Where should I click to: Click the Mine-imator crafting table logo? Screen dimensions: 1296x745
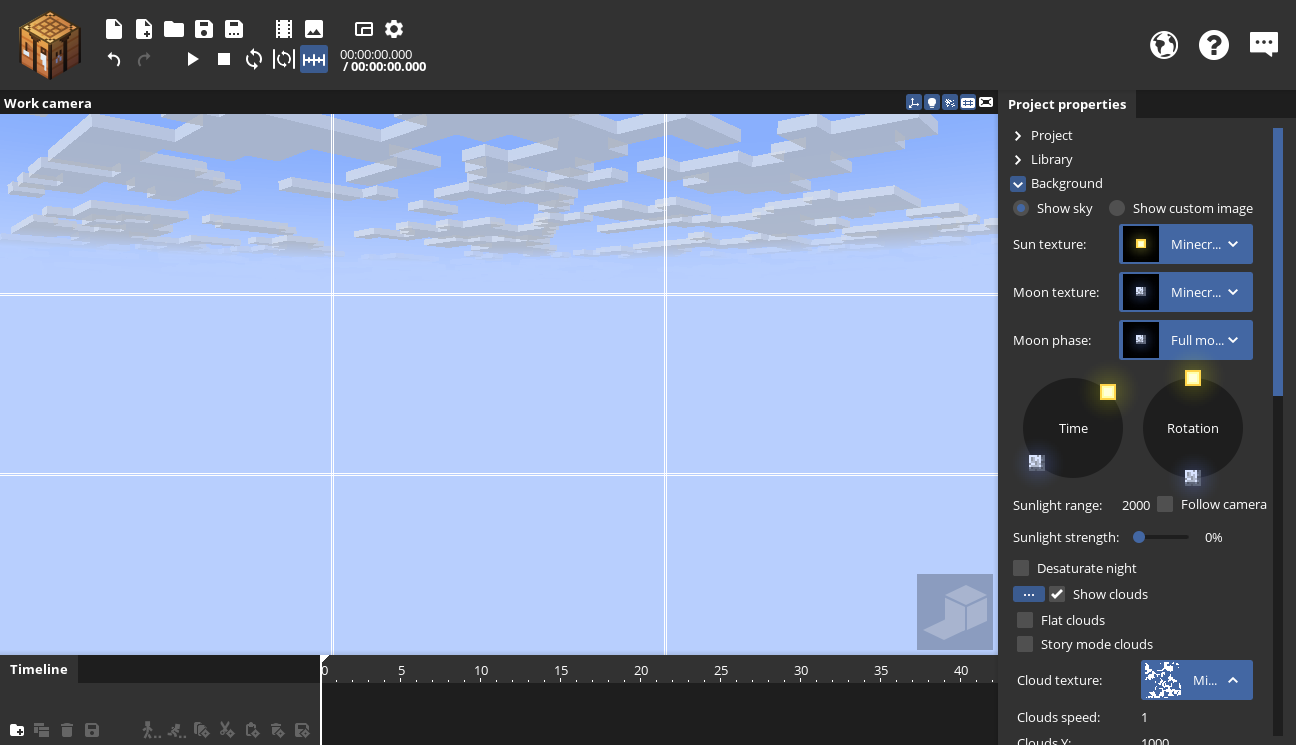point(49,45)
